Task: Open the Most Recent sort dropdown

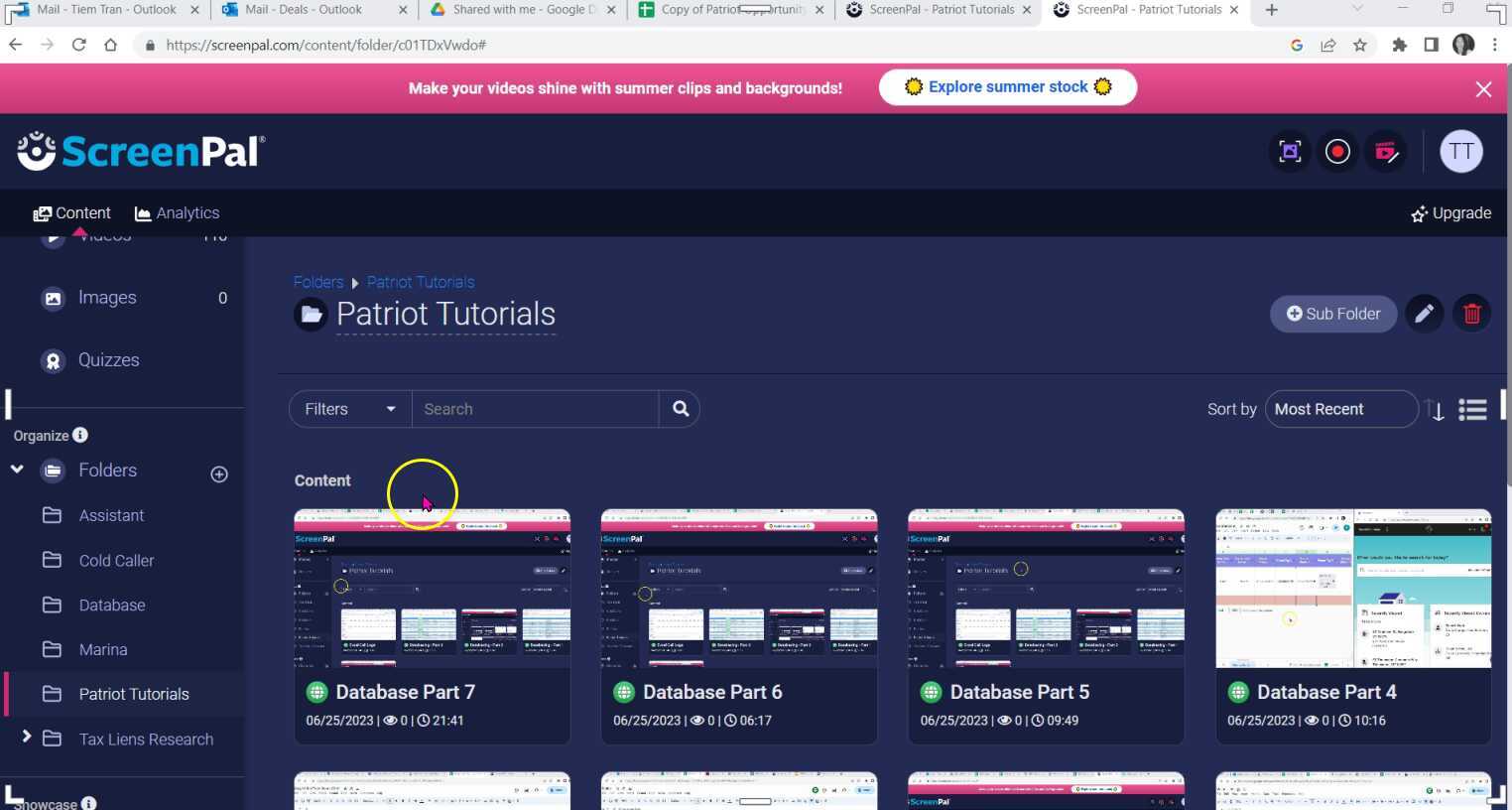Action: 1340,409
